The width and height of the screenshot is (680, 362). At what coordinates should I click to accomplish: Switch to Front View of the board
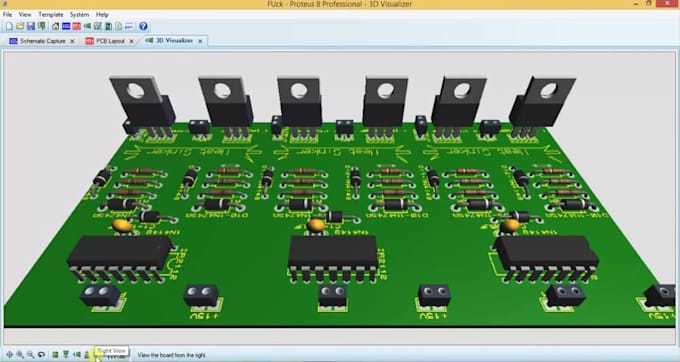(65, 355)
